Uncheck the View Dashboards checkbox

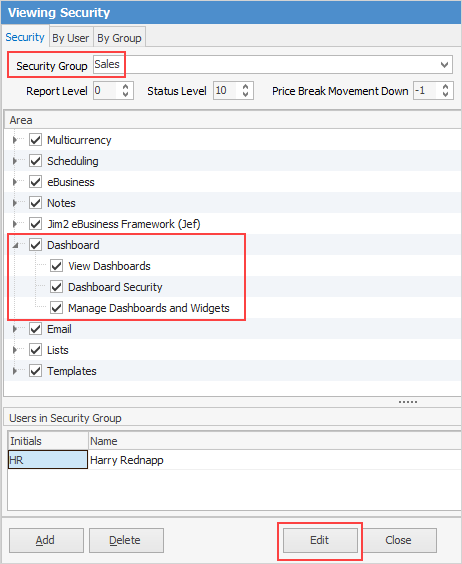tap(56, 266)
